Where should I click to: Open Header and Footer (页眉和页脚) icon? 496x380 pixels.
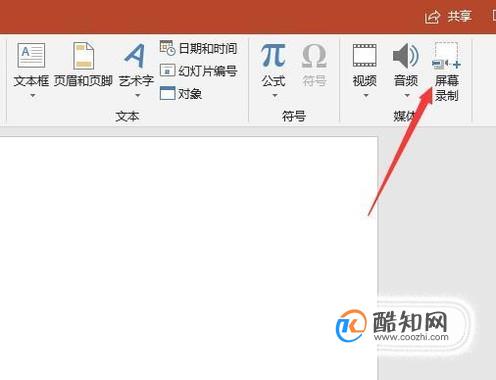83,56
